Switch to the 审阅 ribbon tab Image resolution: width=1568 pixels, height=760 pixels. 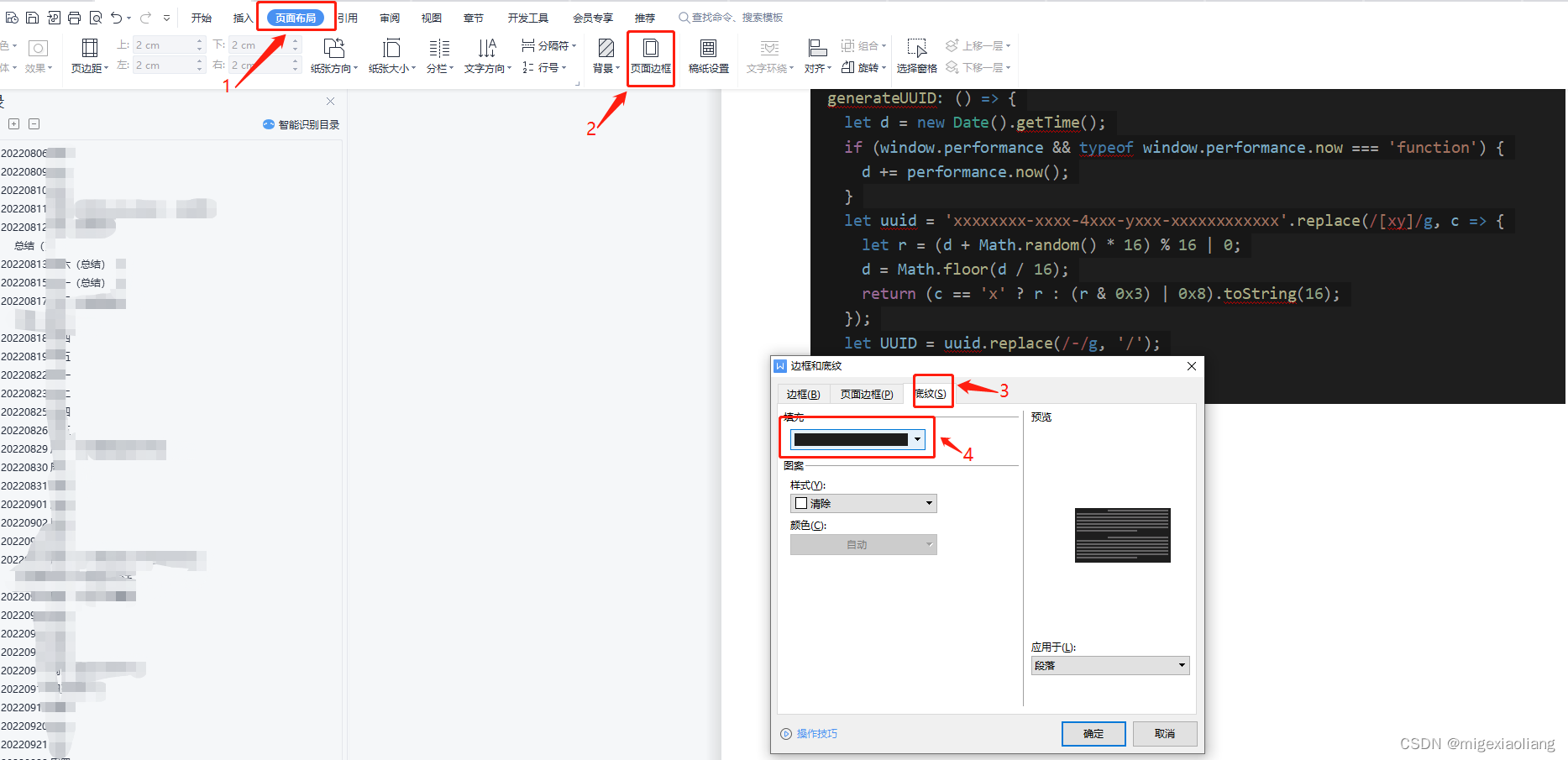(390, 18)
